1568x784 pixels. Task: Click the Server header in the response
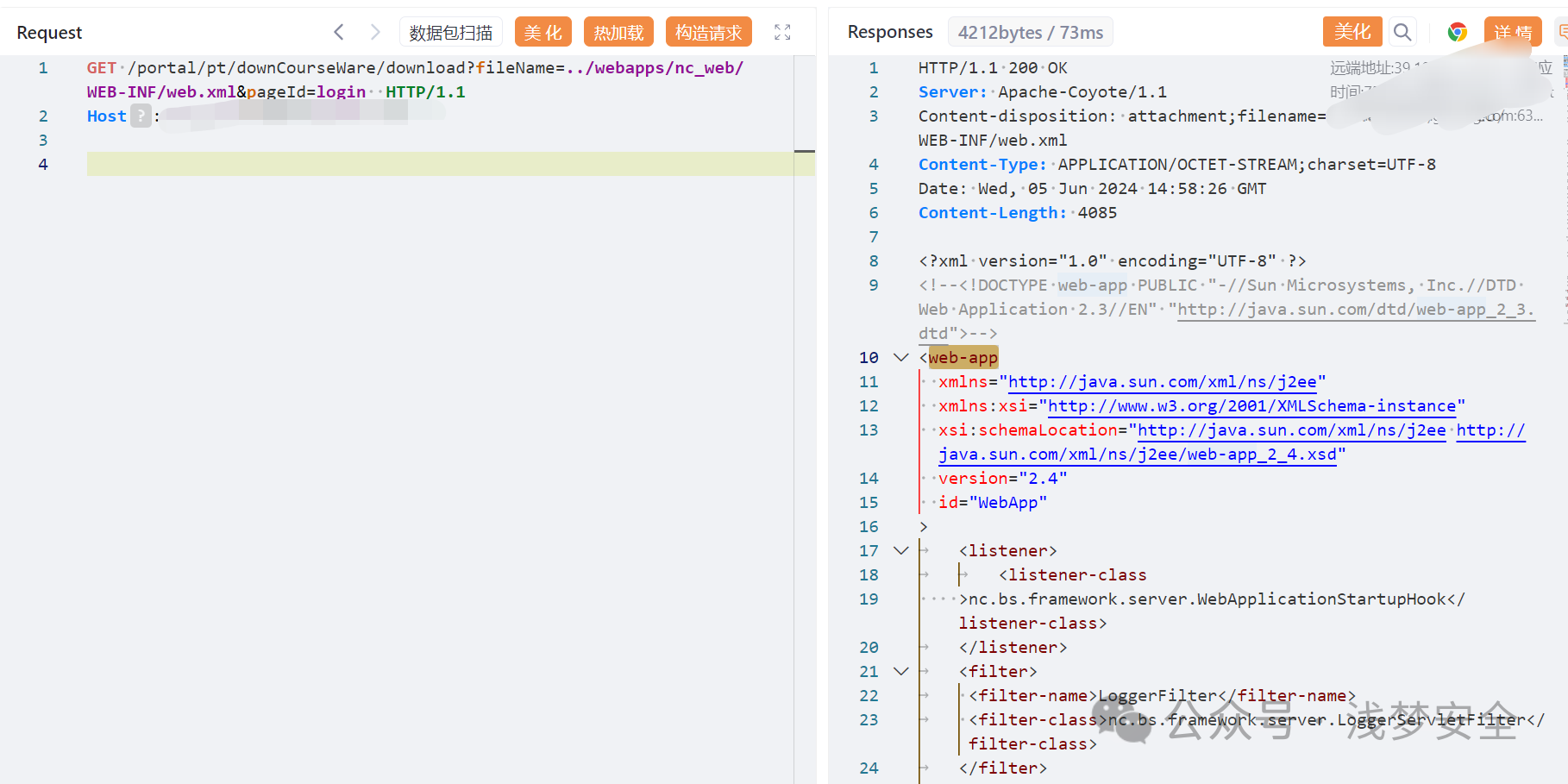point(1043,91)
